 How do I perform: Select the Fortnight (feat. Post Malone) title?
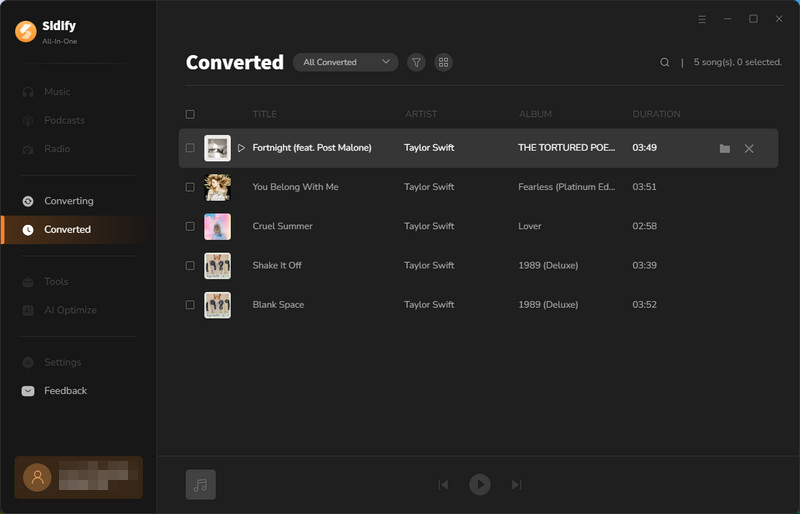312,148
